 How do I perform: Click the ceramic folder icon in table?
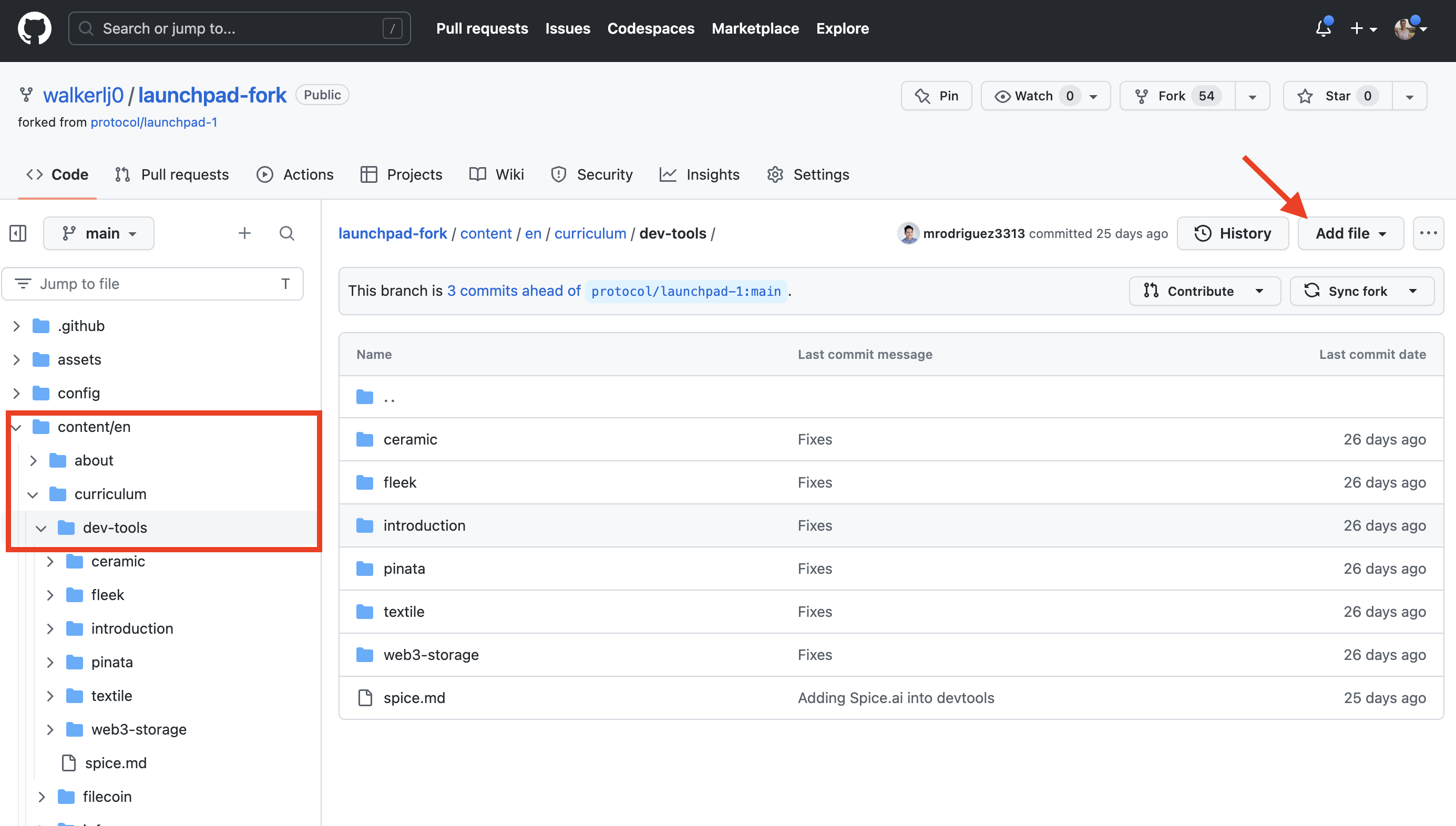point(365,439)
